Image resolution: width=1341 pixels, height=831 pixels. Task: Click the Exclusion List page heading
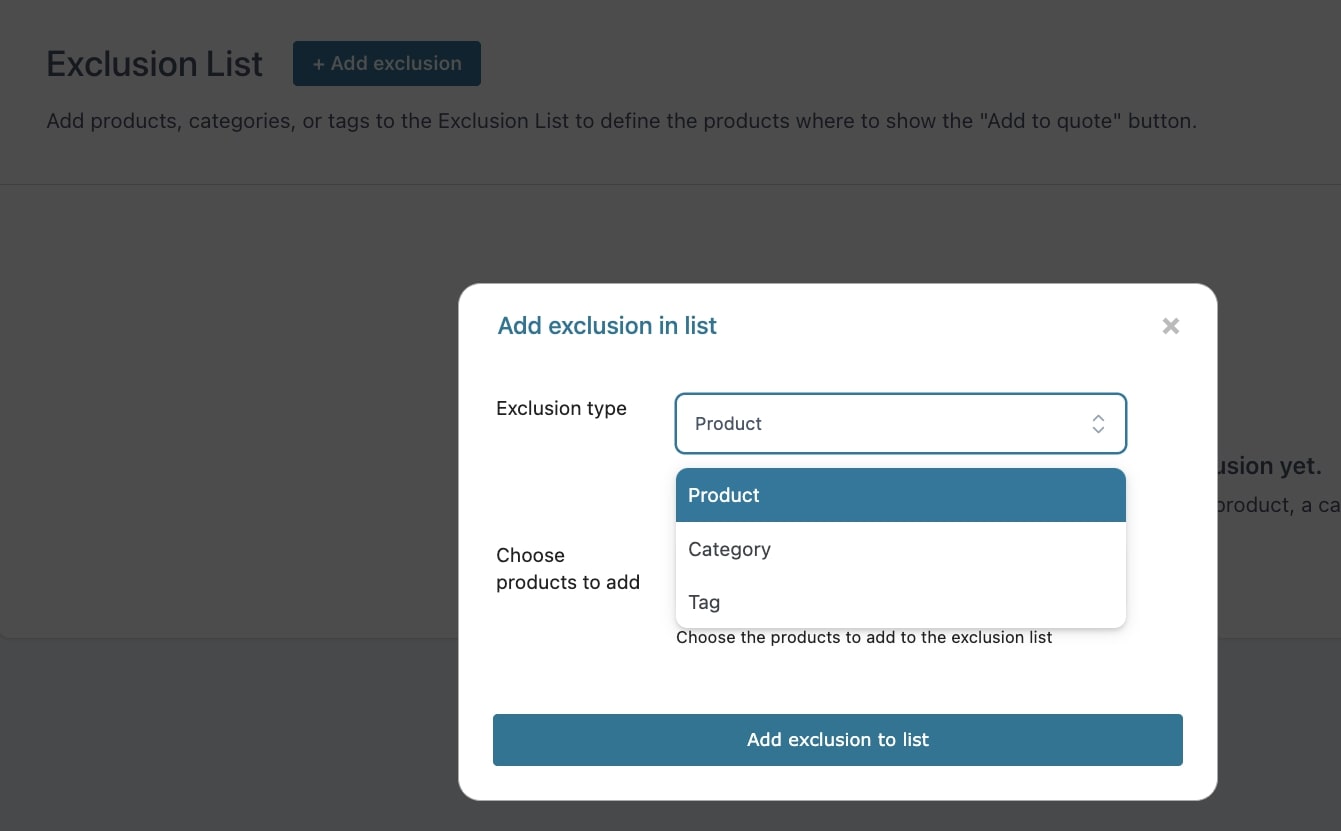(x=154, y=64)
